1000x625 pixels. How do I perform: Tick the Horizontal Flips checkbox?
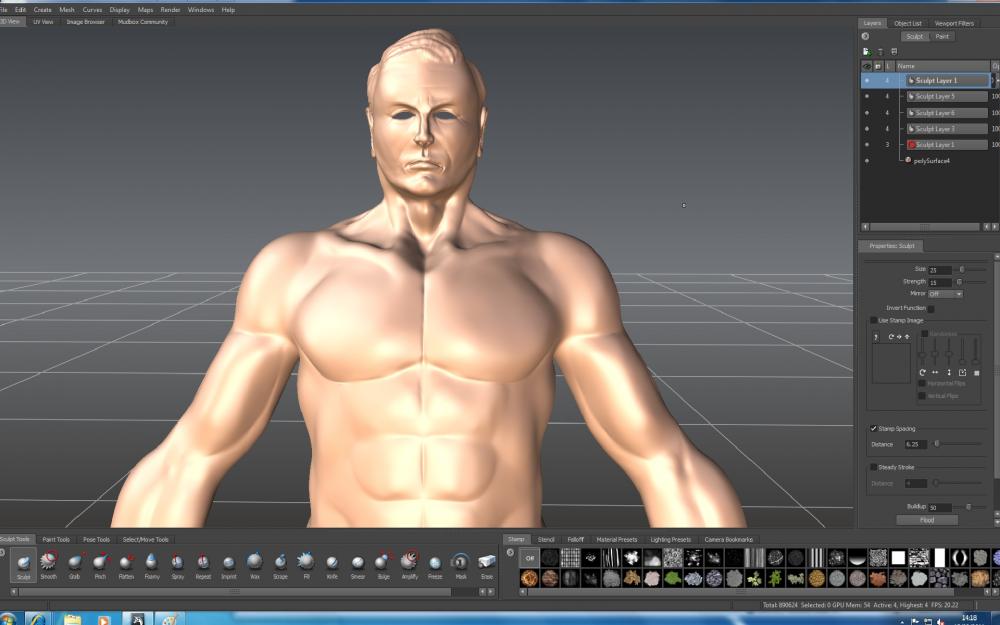point(922,383)
